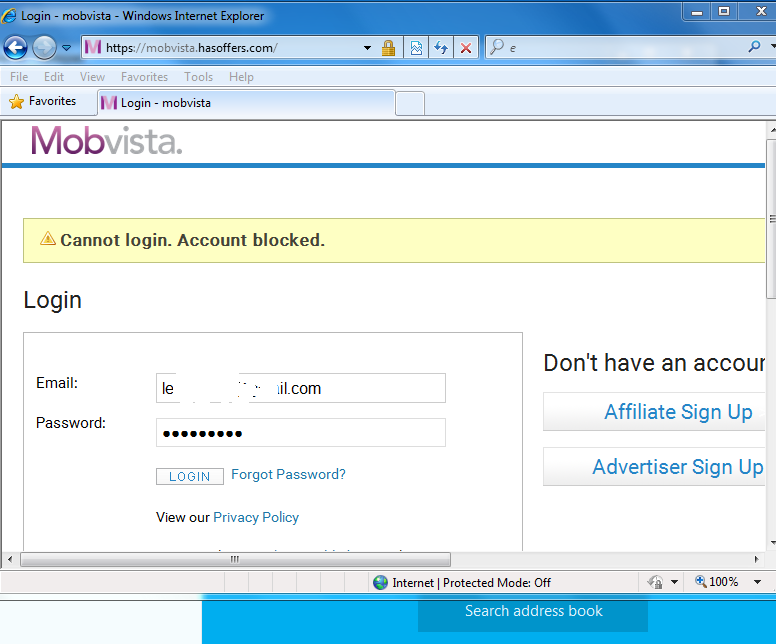
Task: Click the Affiliate Sign Up button
Action: coord(654,412)
